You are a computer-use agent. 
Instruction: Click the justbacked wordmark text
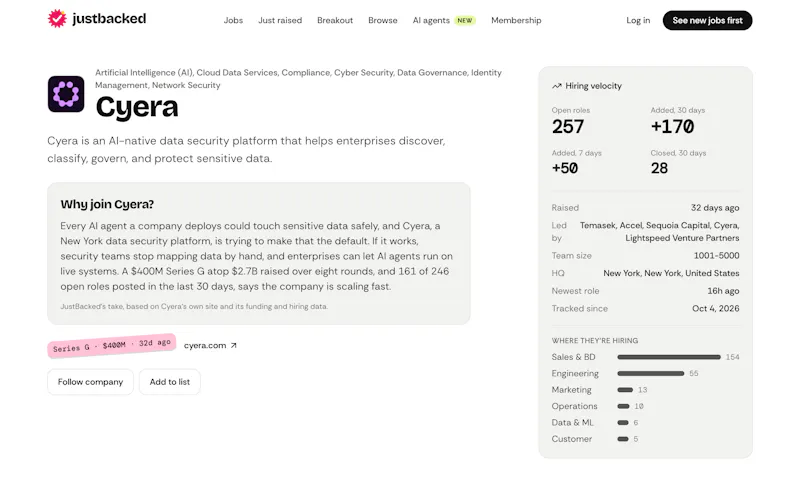pos(109,19)
